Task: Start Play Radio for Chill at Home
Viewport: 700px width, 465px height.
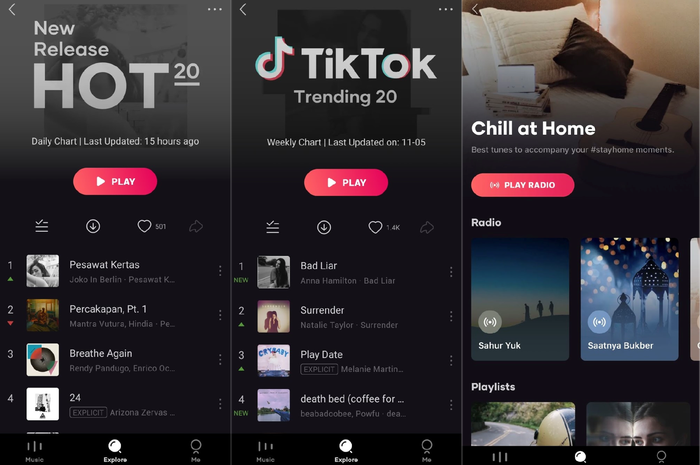Action: point(522,185)
